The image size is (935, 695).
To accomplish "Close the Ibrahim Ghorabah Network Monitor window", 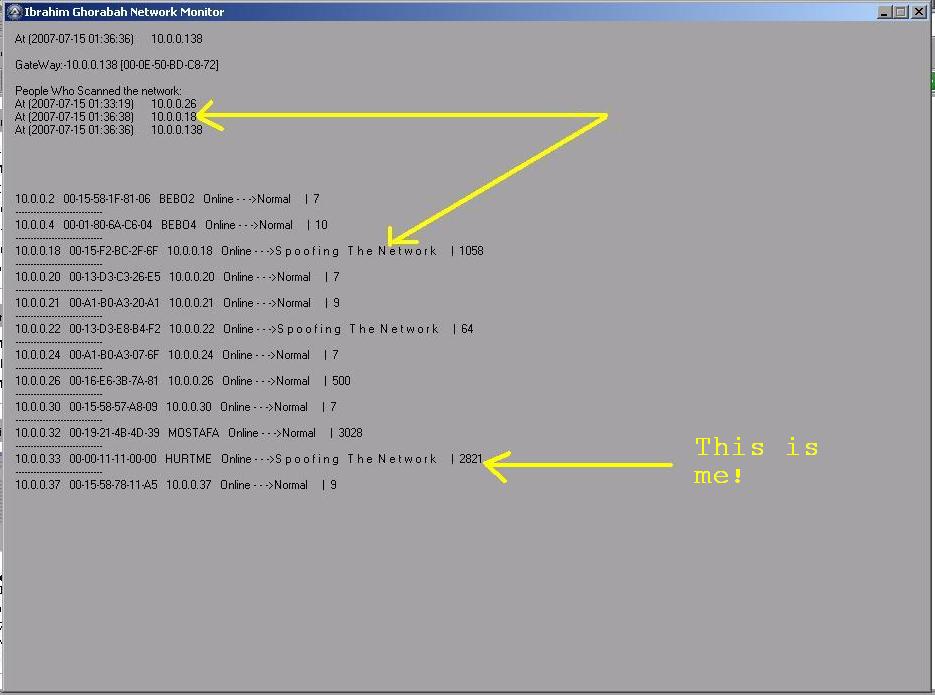I will (919, 12).
